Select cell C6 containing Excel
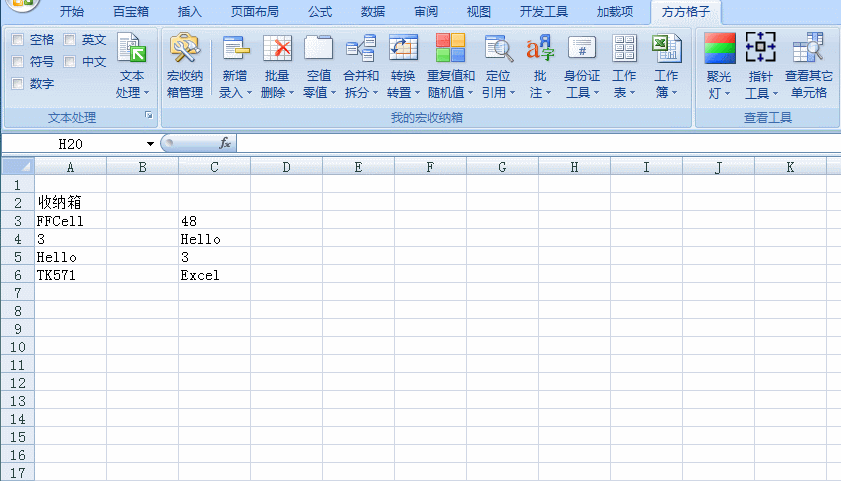Screen dimensions: 841x481 [x=214, y=275]
